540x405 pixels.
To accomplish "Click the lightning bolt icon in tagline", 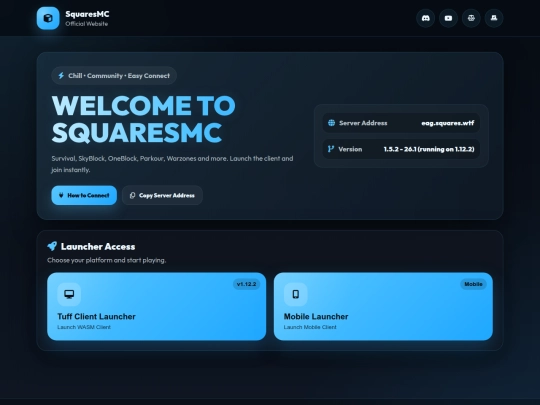I will coord(61,75).
